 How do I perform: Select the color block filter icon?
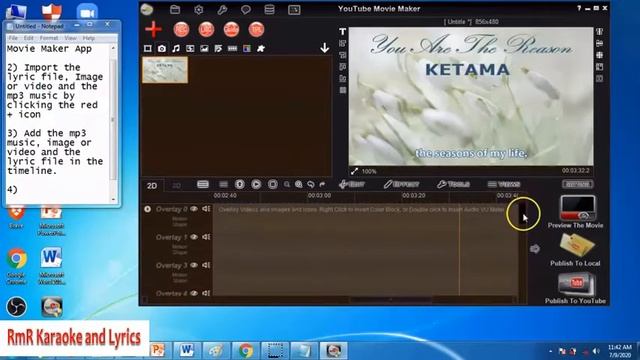pos(247,49)
